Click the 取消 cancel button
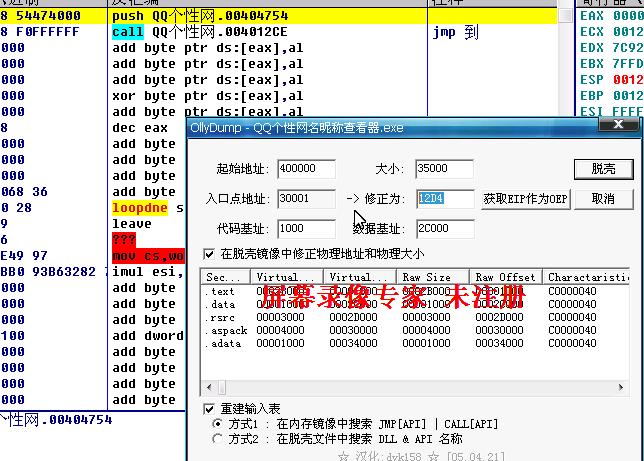The height and width of the screenshot is (461, 644). tap(603, 199)
